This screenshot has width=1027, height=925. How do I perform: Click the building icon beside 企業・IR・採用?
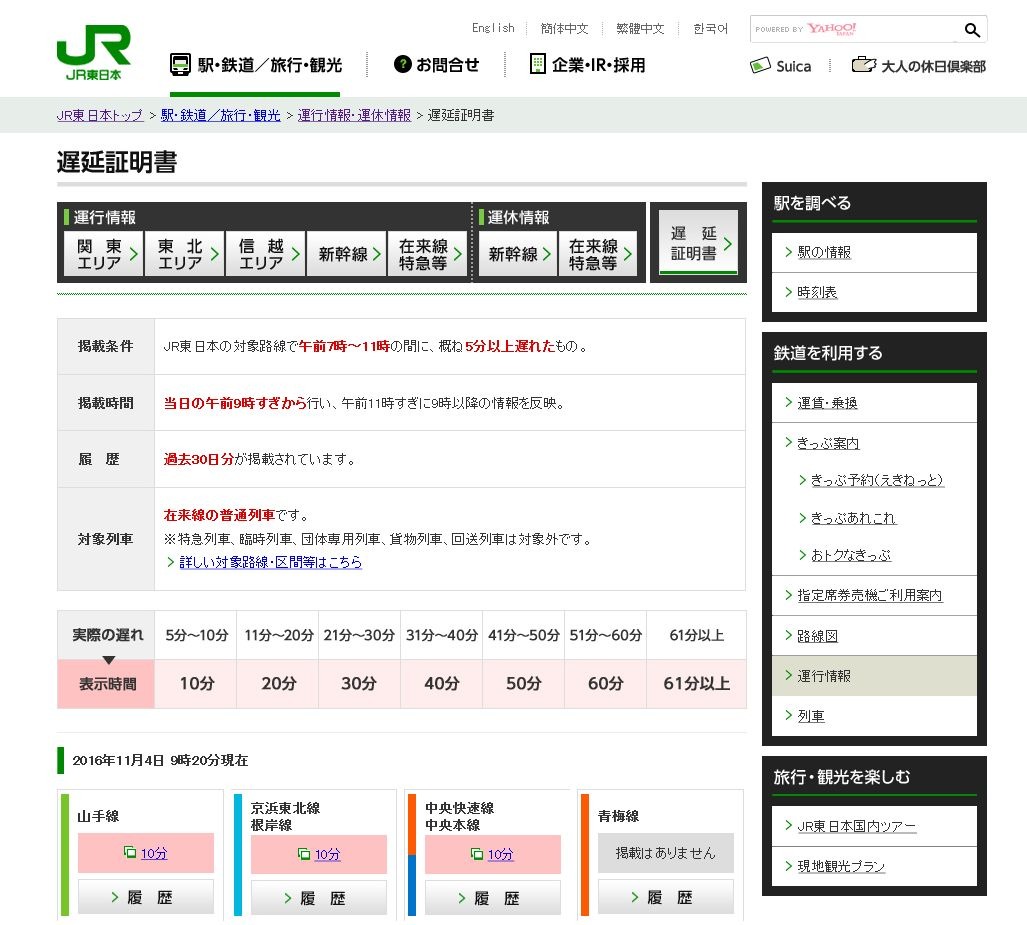tap(538, 63)
